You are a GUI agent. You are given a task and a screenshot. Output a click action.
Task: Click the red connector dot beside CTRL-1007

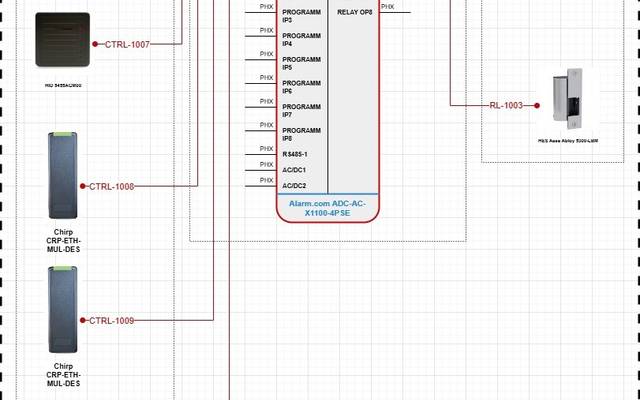tap(95, 44)
